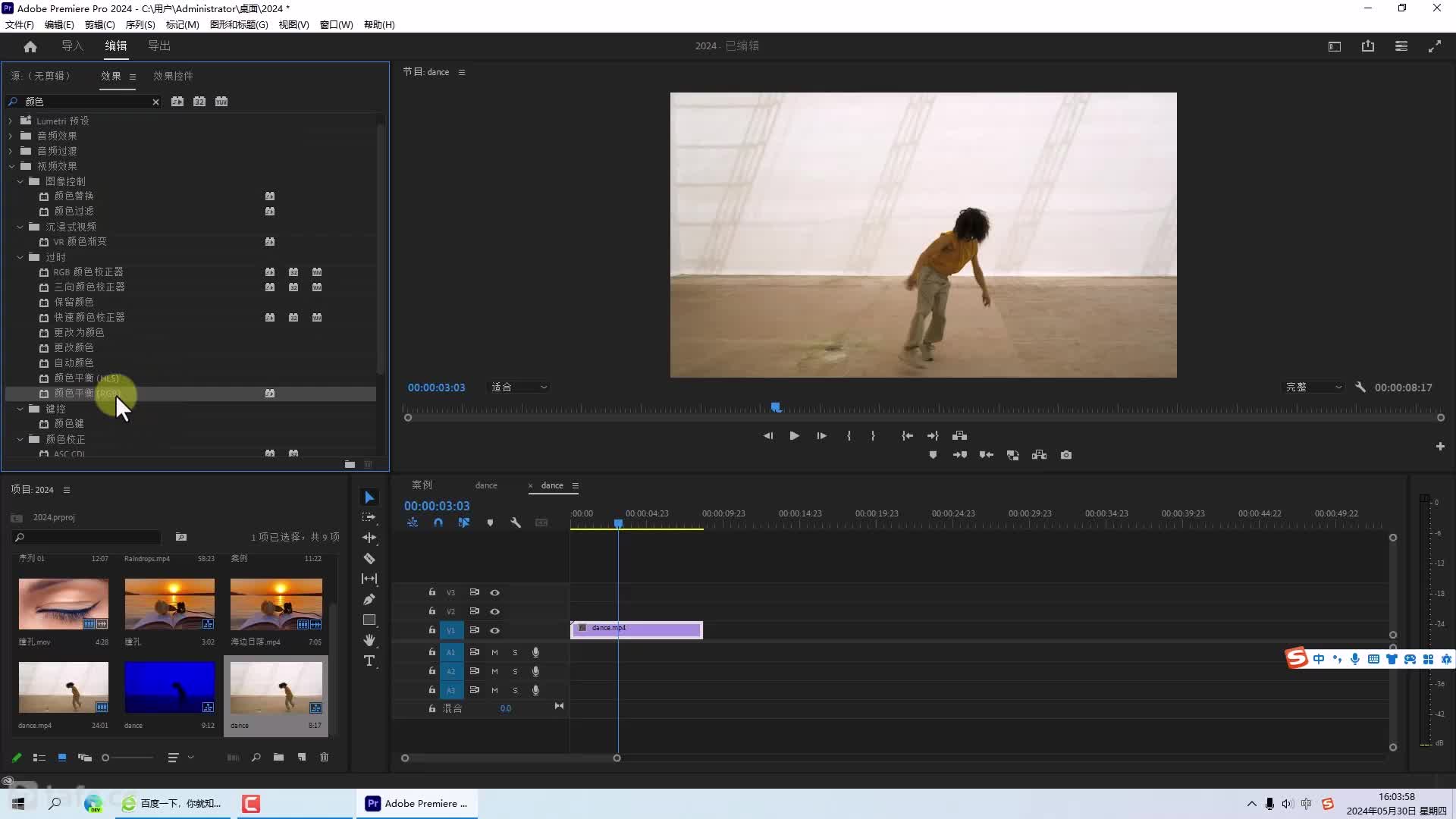This screenshot has width=1456, height=819.
Task: Collapse the 图像控制 folder
Action: tap(20, 181)
